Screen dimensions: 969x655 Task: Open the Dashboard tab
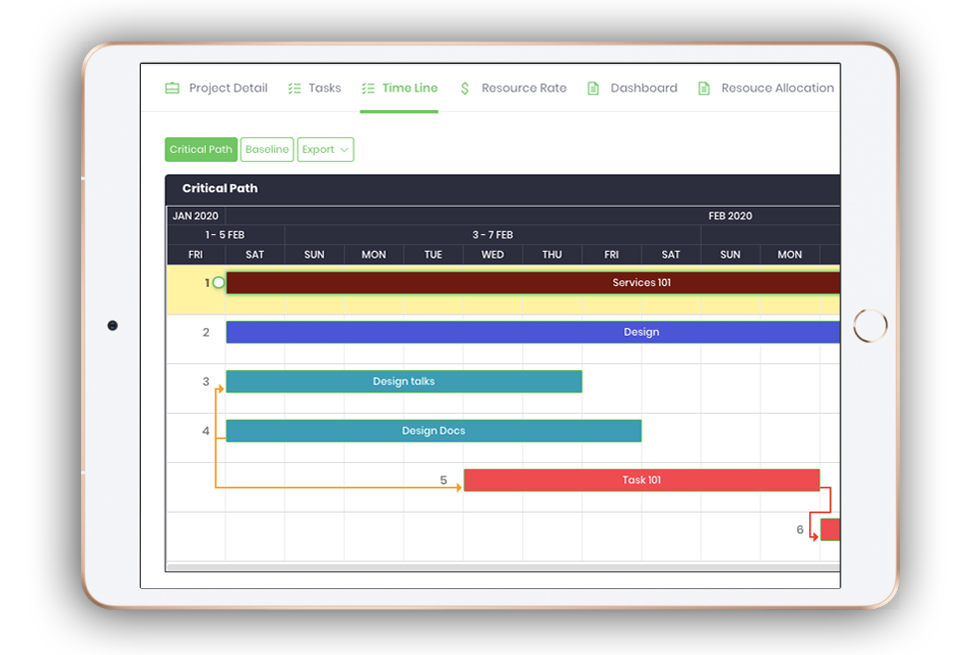point(643,88)
